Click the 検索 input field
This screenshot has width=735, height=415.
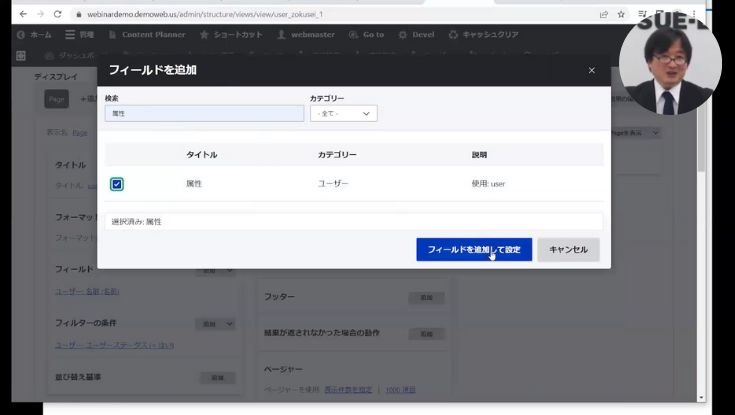pyautogui.click(x=204, y=113)
